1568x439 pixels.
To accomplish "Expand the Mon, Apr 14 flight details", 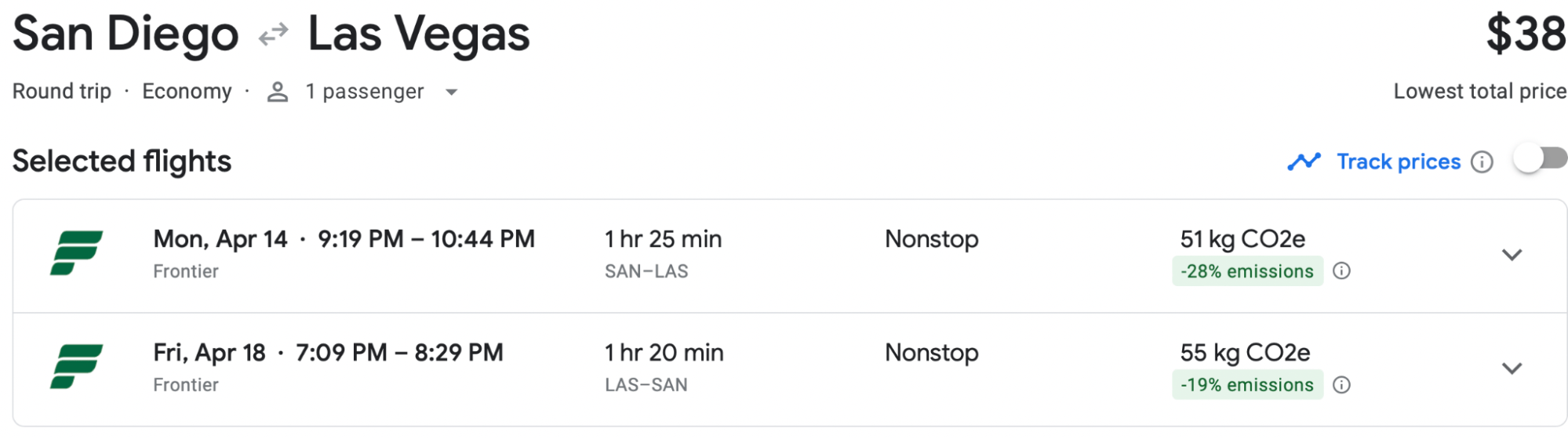I will tap(1512, 255).
